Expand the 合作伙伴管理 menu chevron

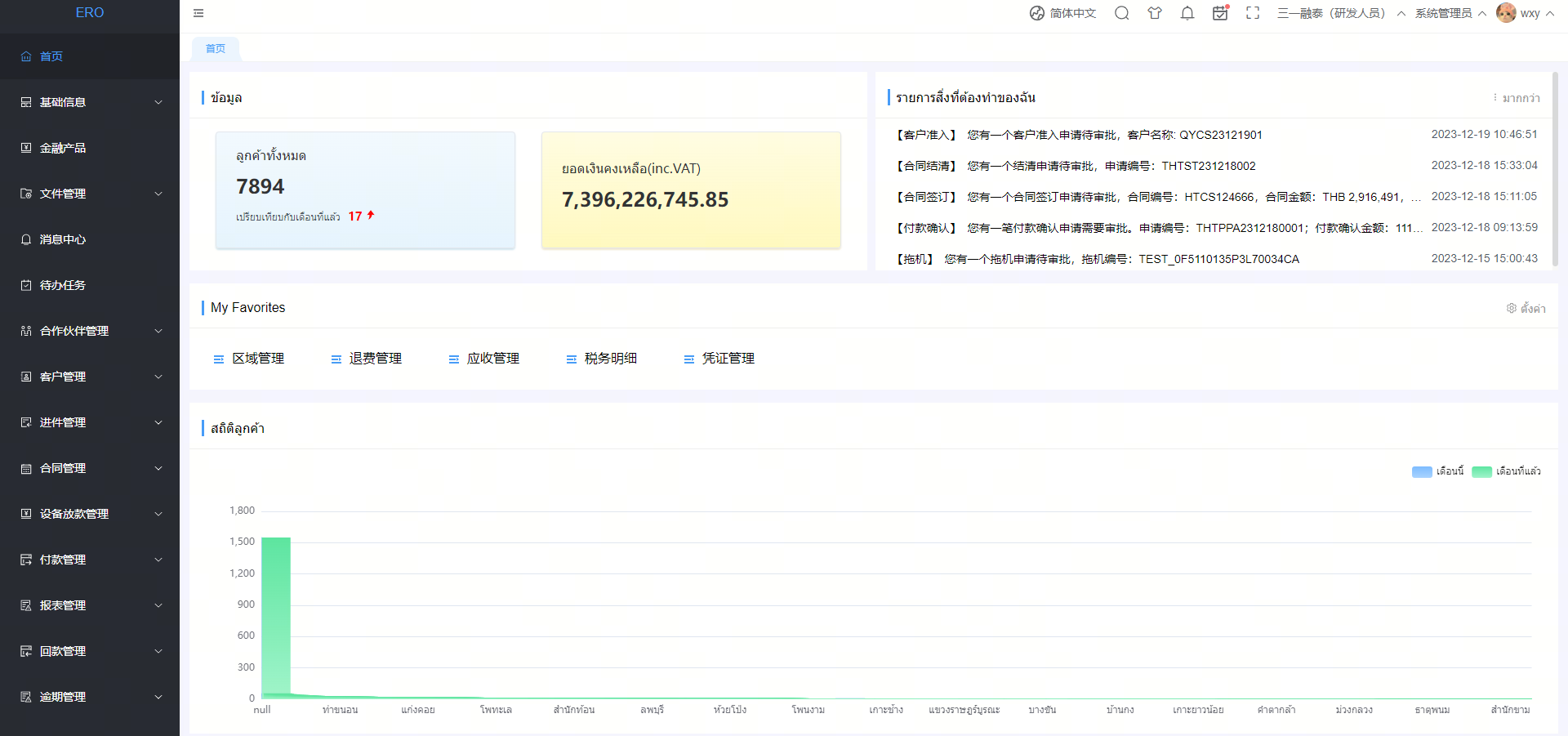[158, 331]
